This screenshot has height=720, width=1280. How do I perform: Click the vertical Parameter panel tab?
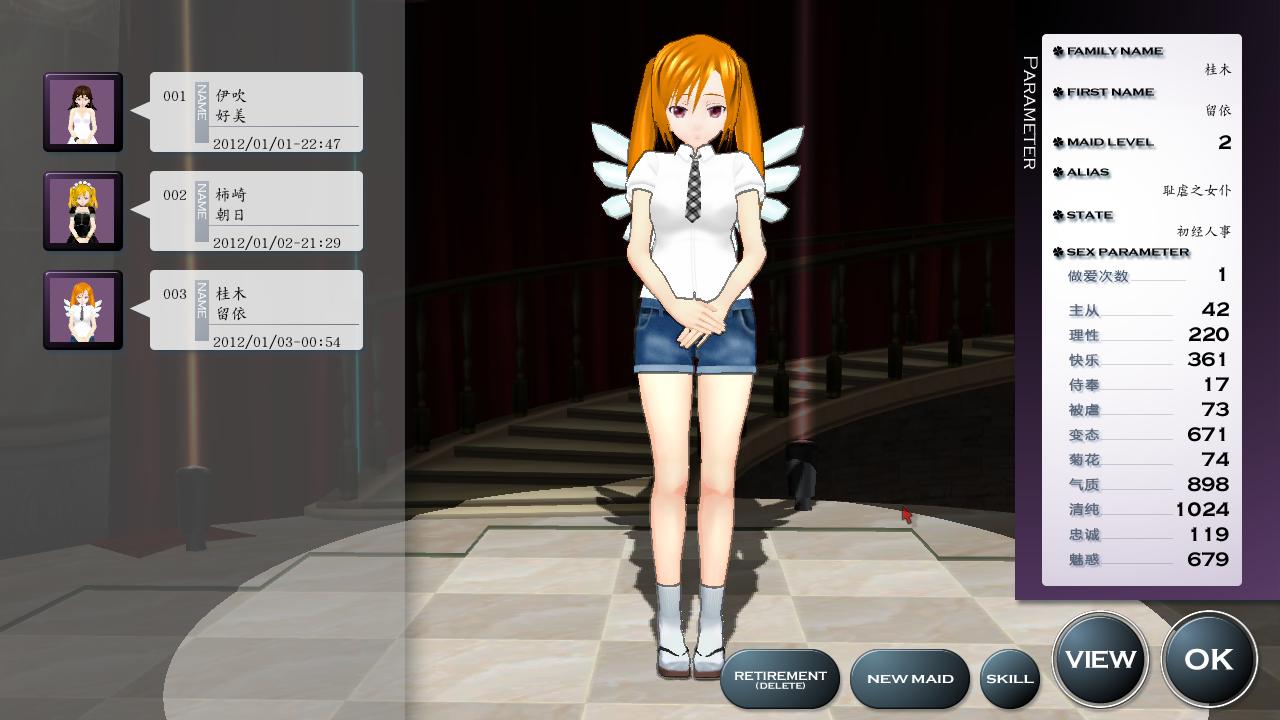(x=1029, y=113)
